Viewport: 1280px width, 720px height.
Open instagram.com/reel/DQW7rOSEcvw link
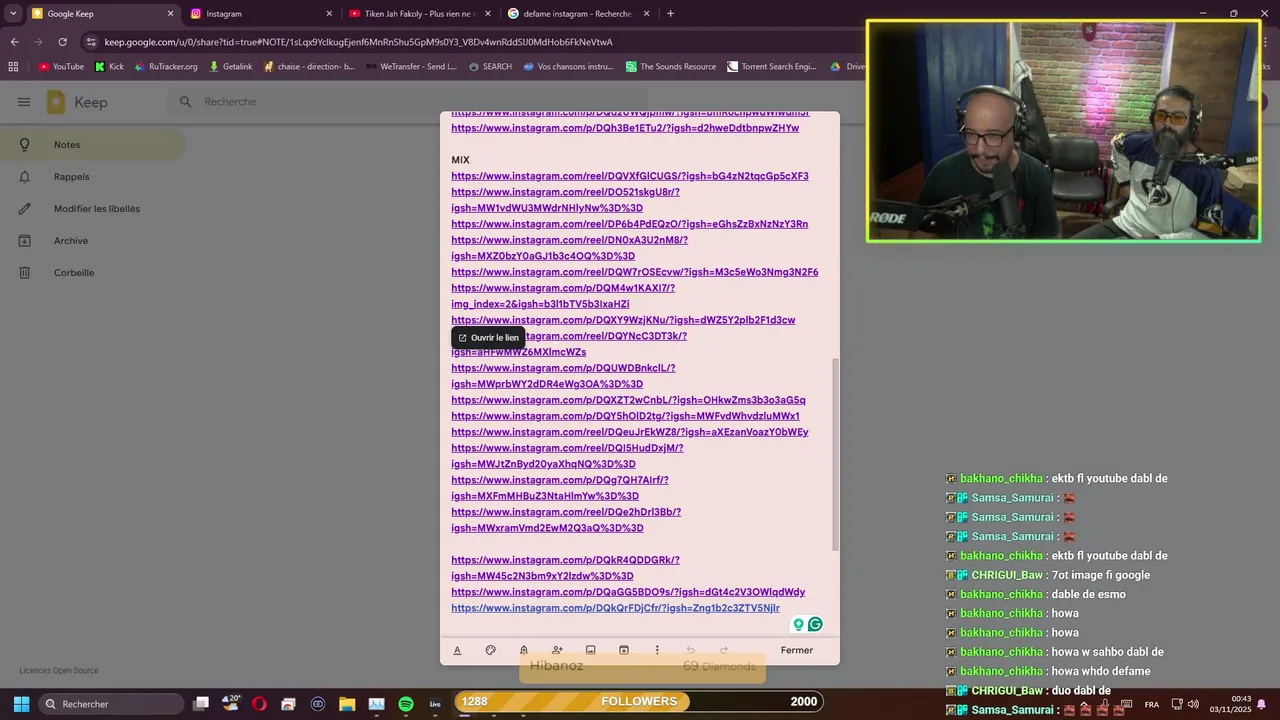[x=634, y=272]
